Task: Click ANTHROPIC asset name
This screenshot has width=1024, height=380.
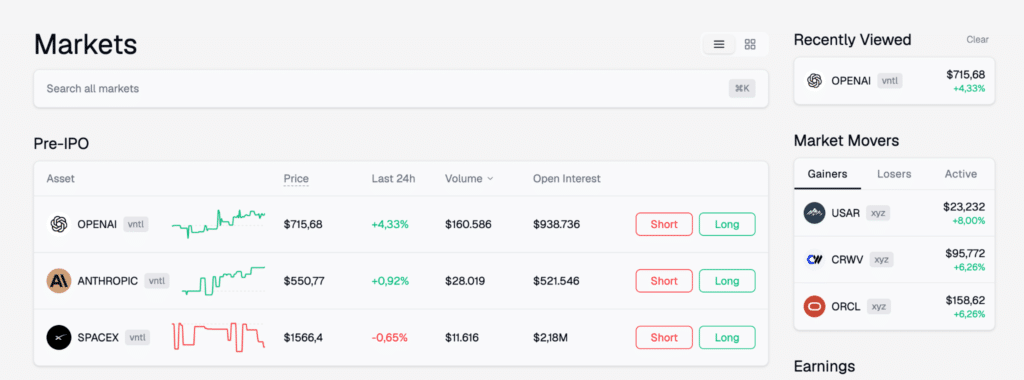Action: [108, 281]
